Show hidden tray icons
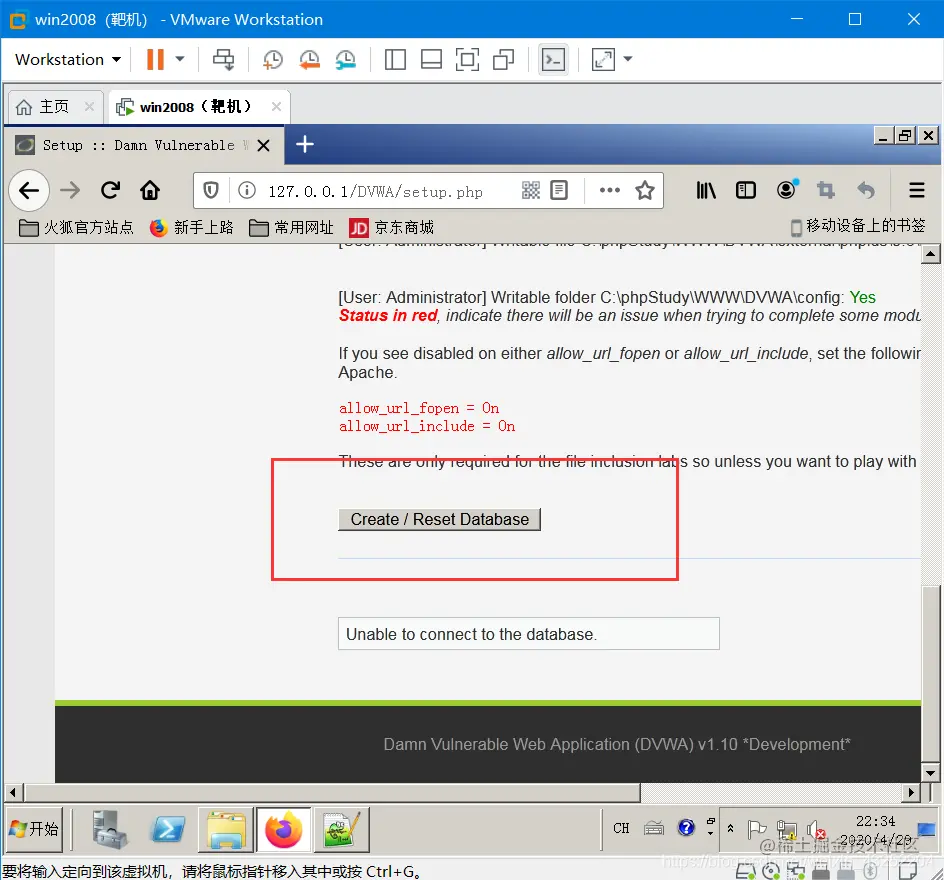Screen dimensions: 944x880 [730, 829]
